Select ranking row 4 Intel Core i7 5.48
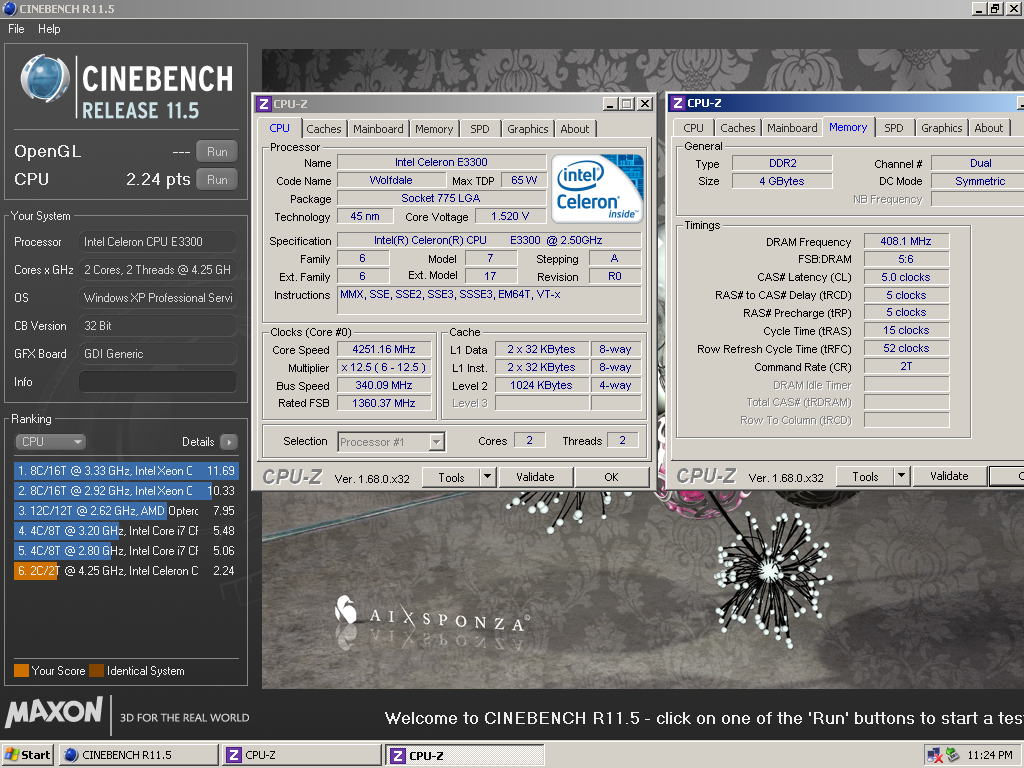The height and width of the screenshot is (768, 1024). (x=125, y=531)
